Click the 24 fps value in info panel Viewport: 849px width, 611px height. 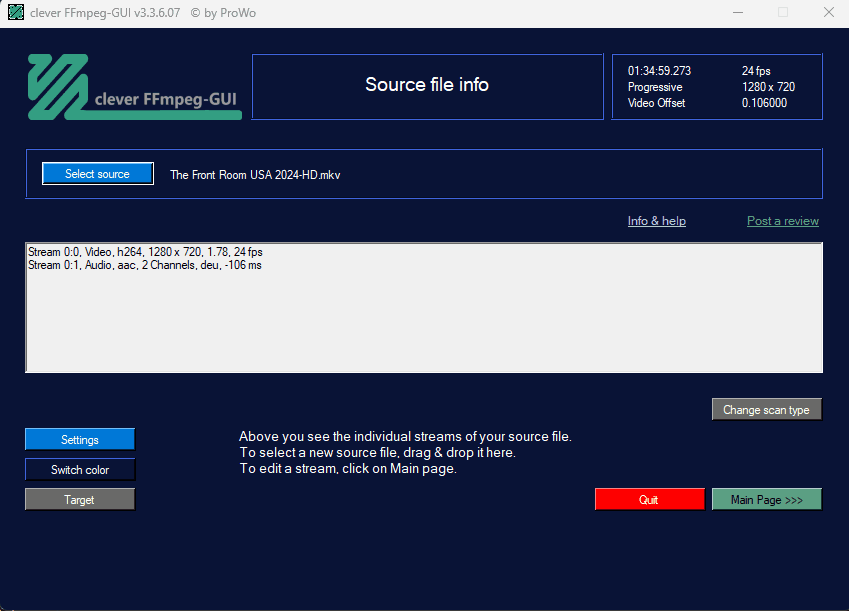point(756,71)
